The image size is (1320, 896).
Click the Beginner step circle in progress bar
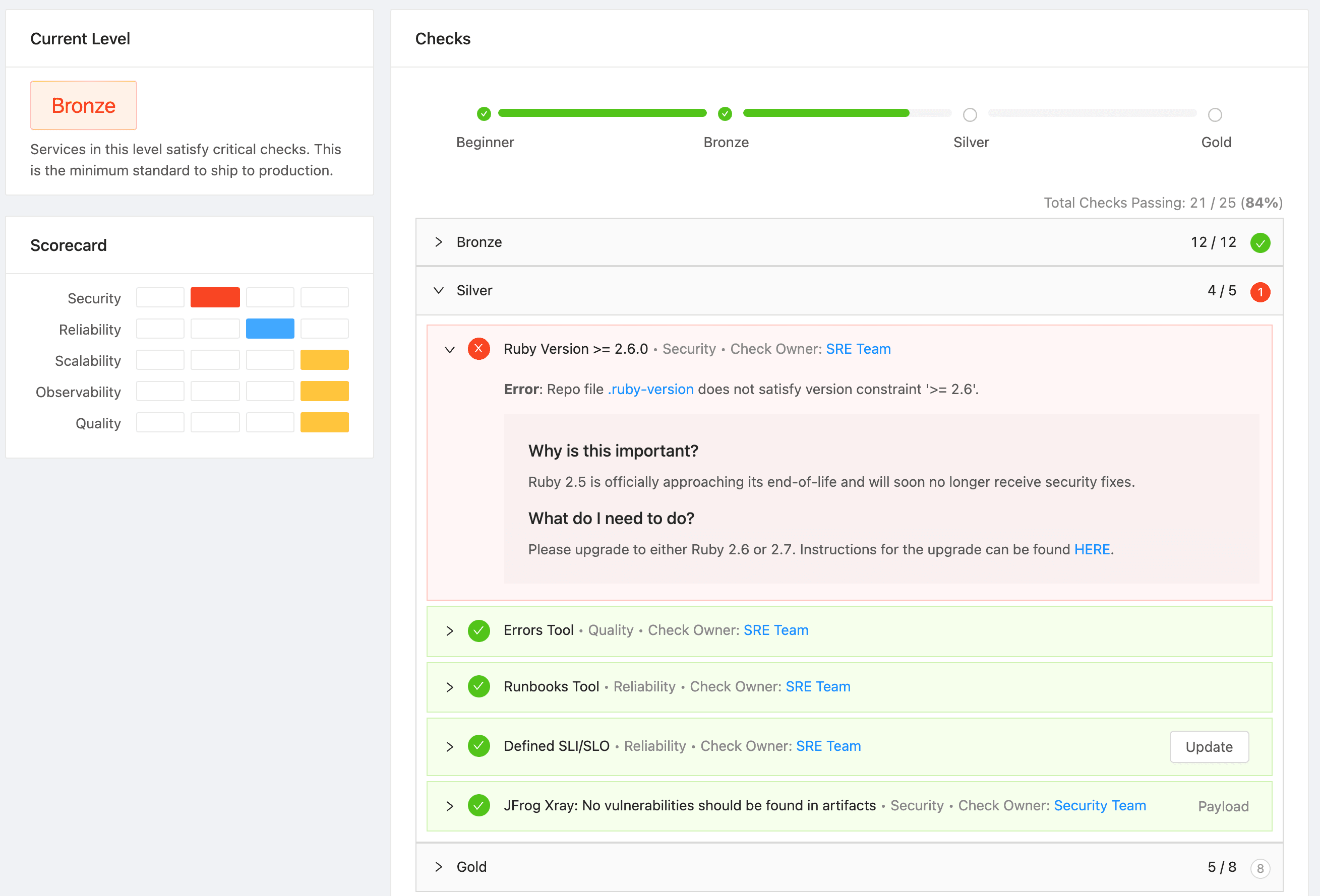[484, 114]
